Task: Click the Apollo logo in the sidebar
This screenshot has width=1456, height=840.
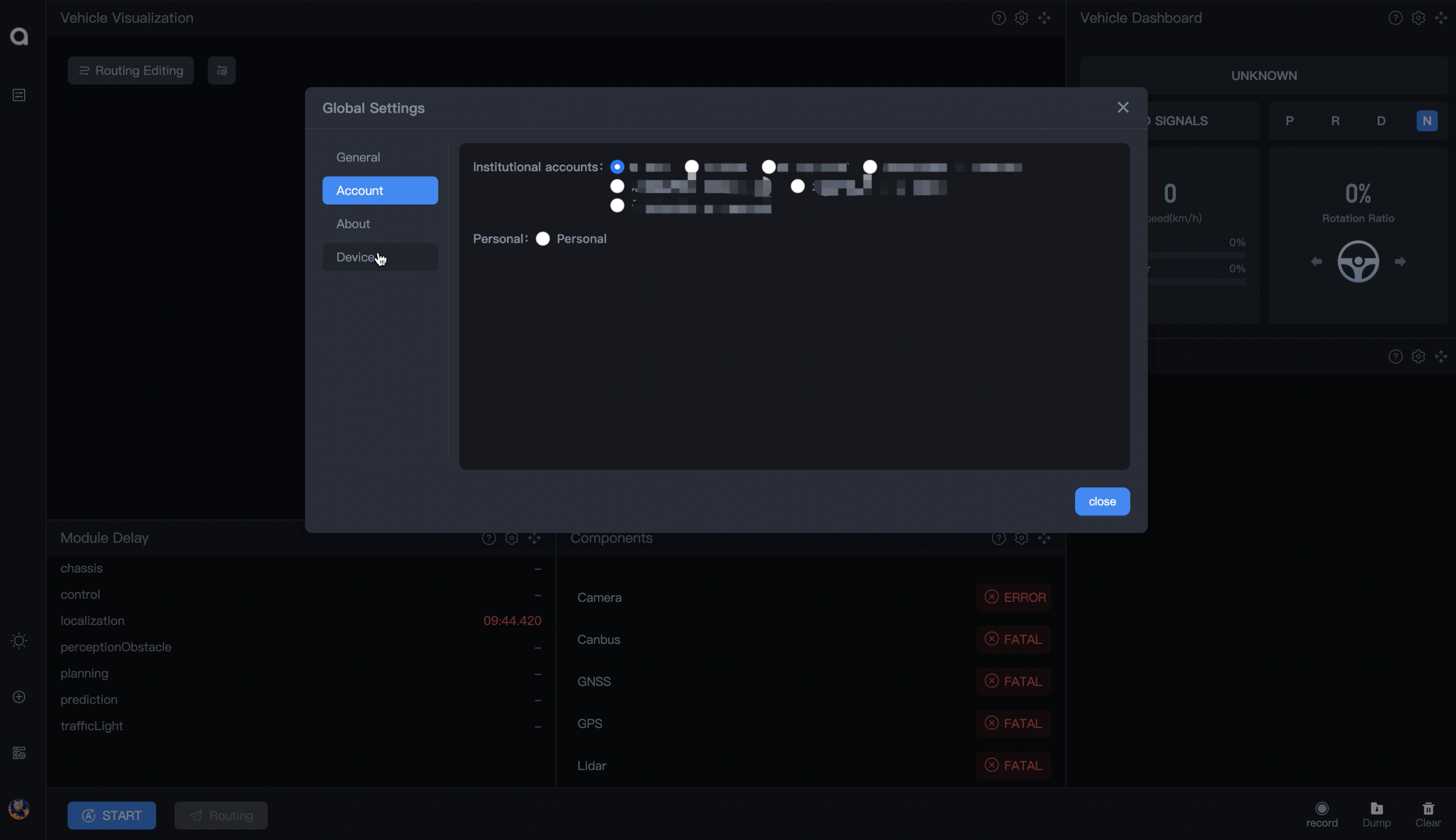Action: coord(18,36)
